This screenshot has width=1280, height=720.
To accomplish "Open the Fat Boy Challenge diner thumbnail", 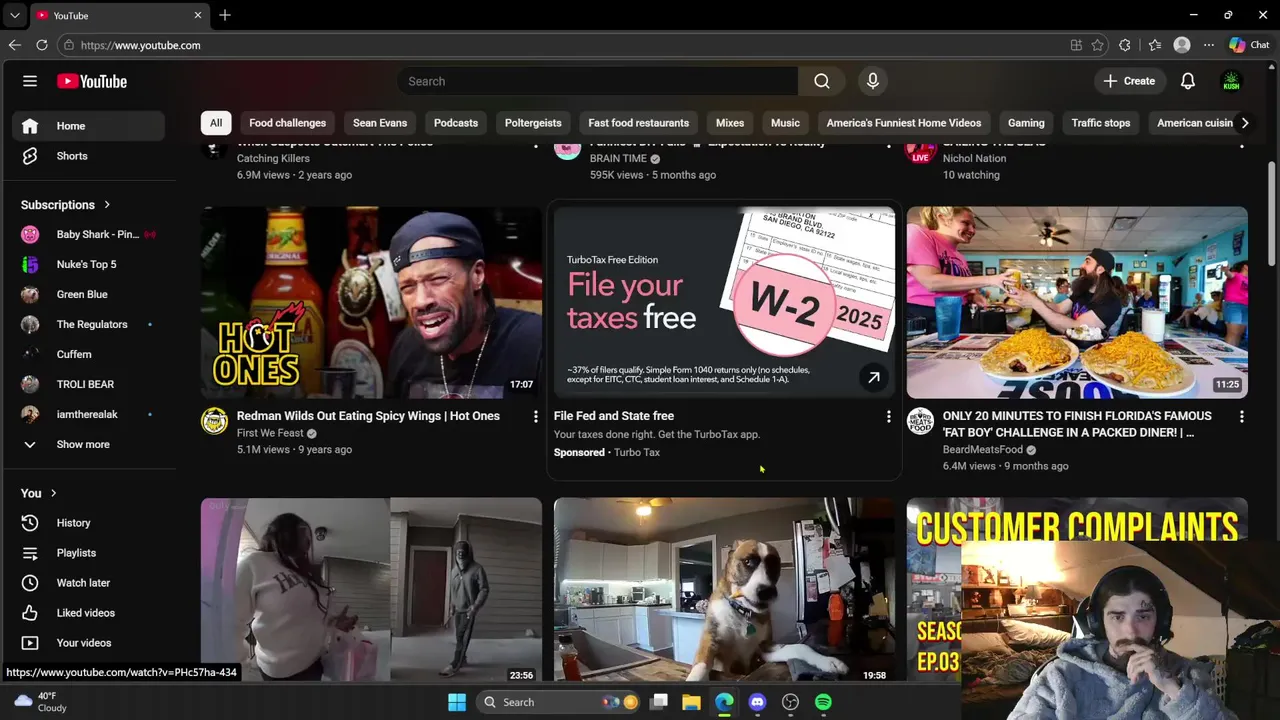I will (x=1077, y=302).
